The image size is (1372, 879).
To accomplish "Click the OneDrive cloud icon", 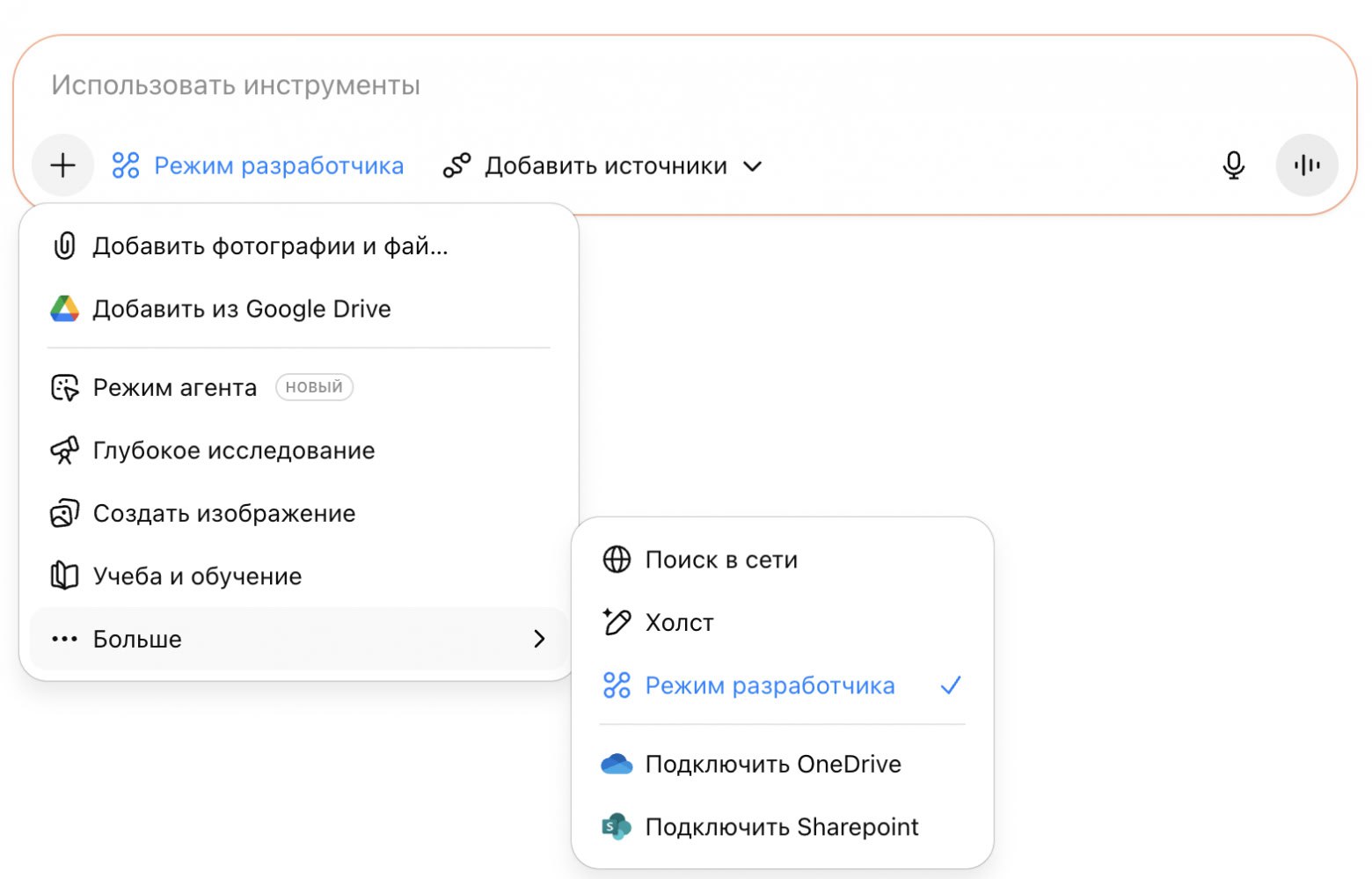I will 617,764.
